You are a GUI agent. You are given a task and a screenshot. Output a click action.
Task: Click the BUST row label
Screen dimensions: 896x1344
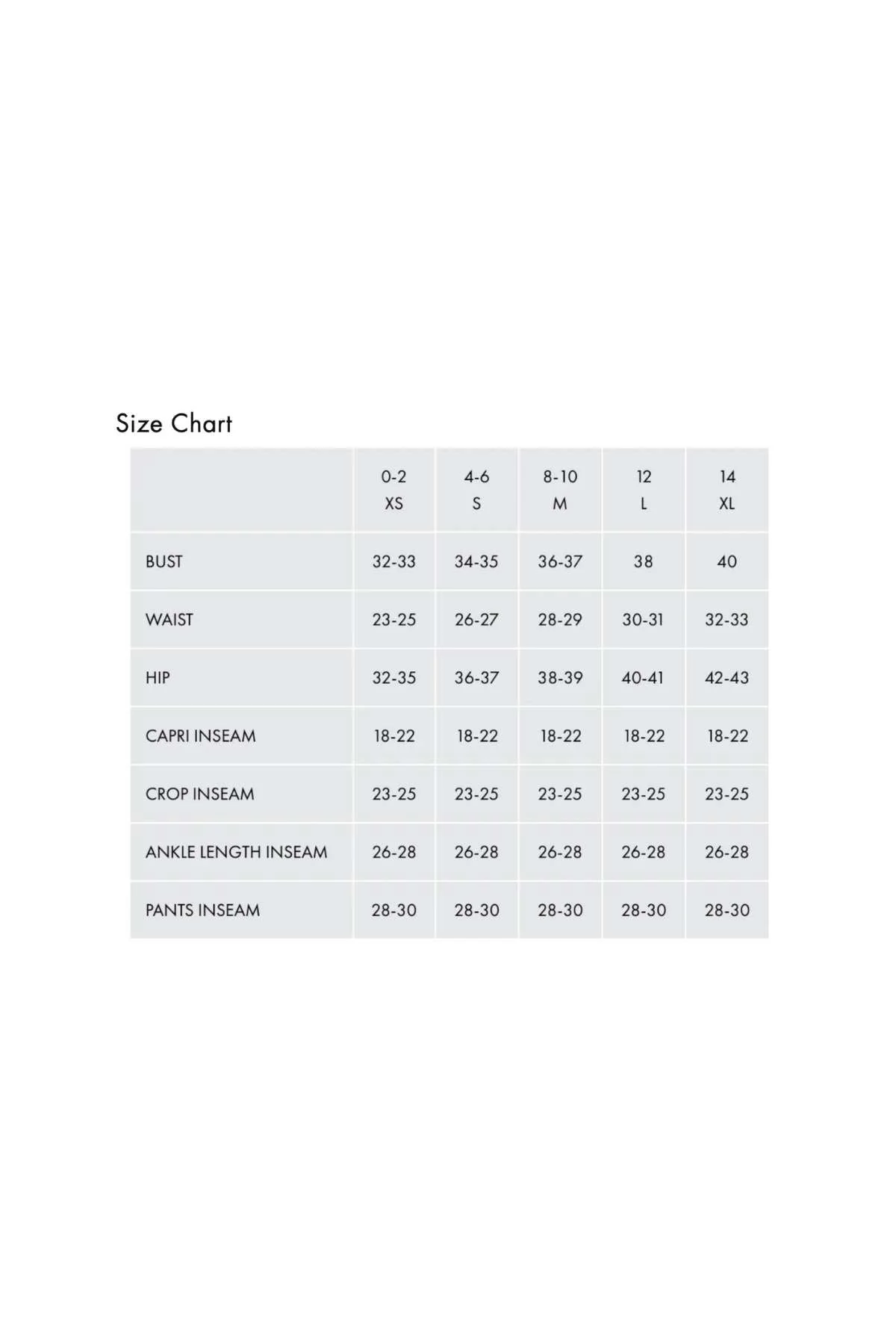coord(164,561)
